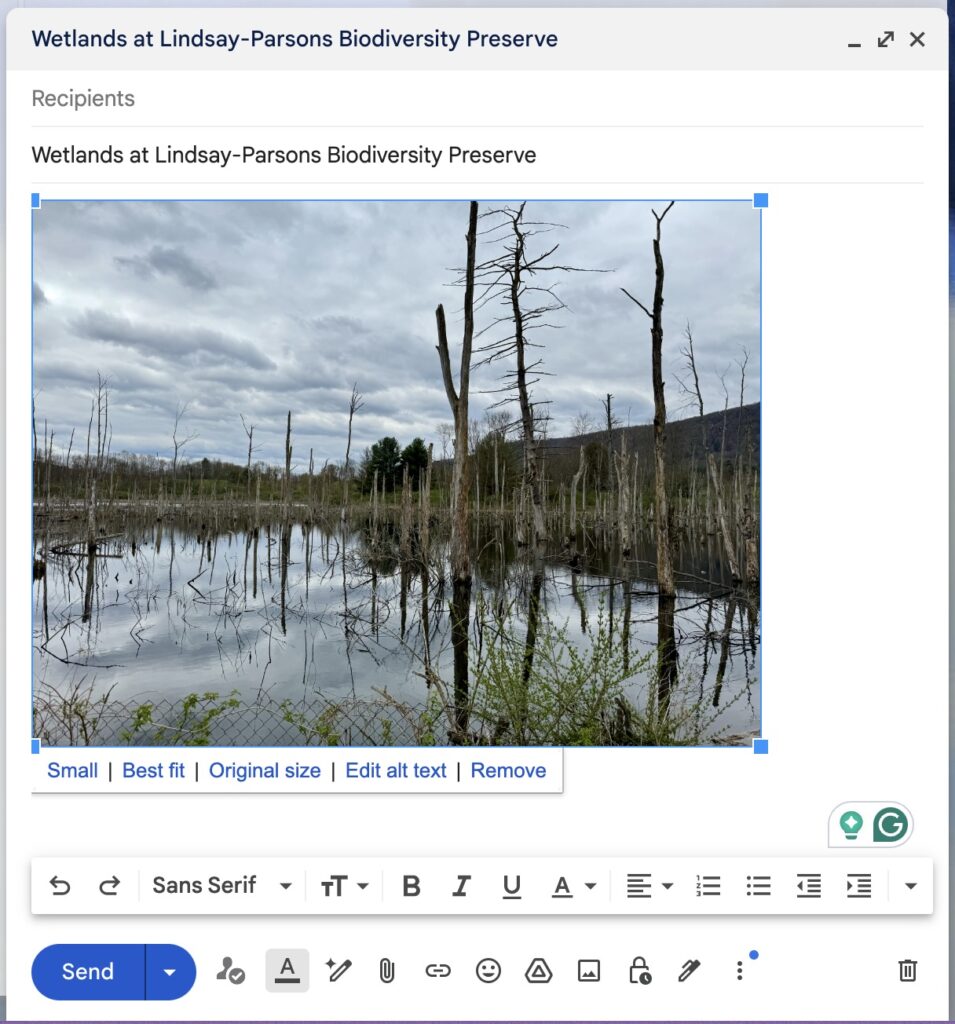Toggle confidential mode lock icon
This screenshot has height=1024, width=955.
639,971
